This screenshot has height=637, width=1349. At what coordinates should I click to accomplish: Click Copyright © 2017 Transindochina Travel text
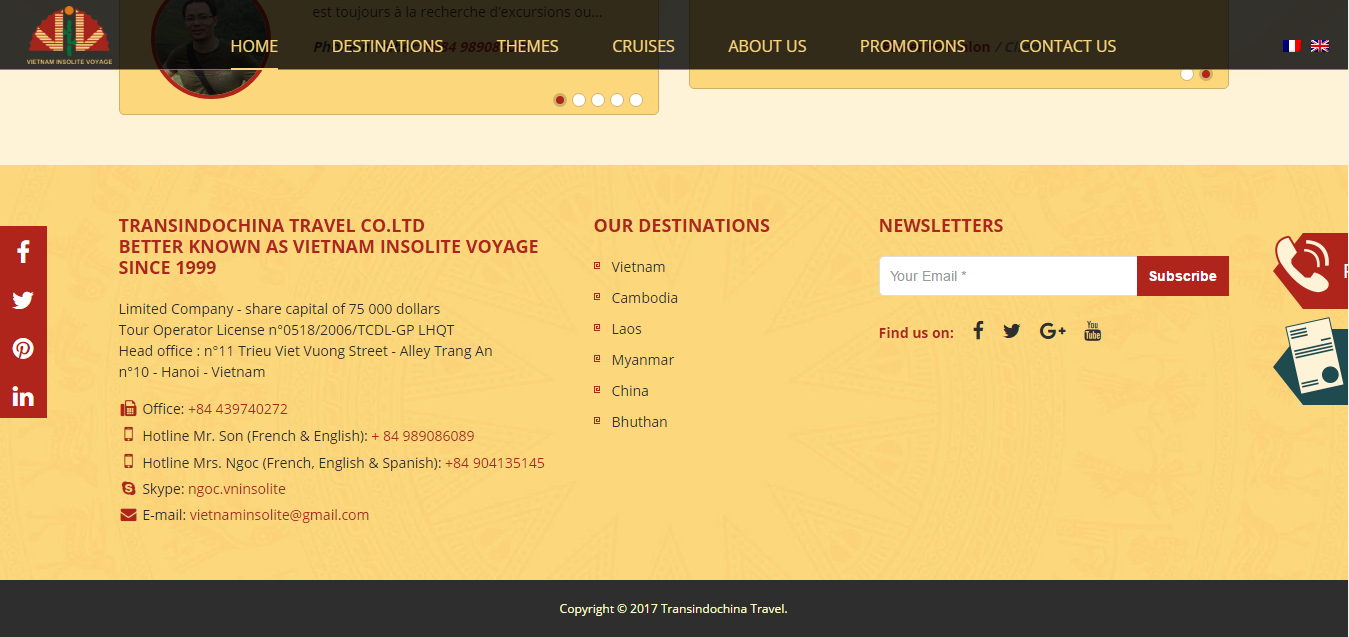point(674,608)
